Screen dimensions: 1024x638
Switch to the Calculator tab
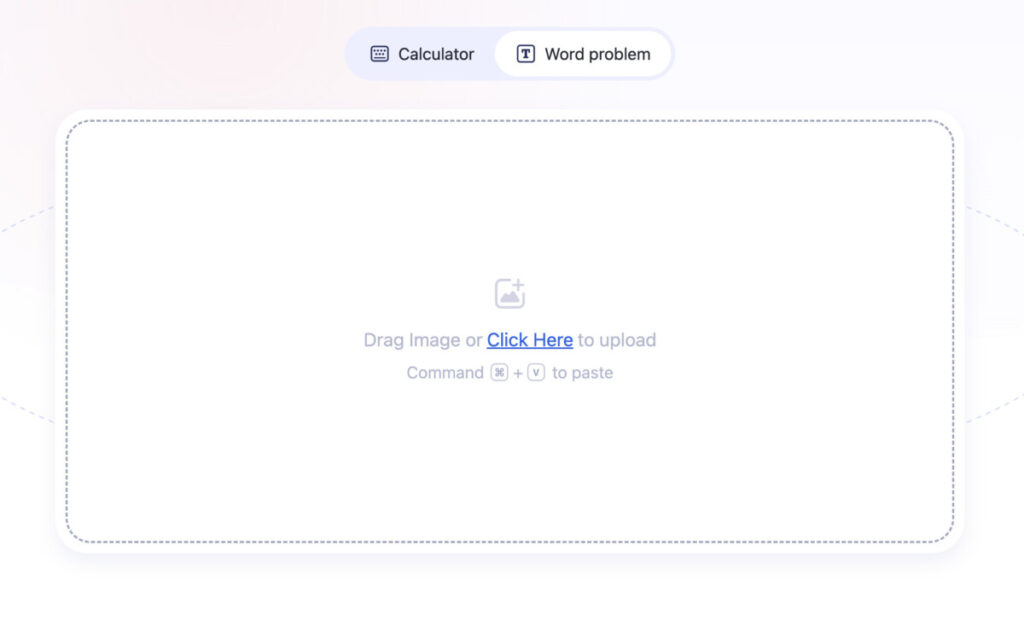[422, 54]
